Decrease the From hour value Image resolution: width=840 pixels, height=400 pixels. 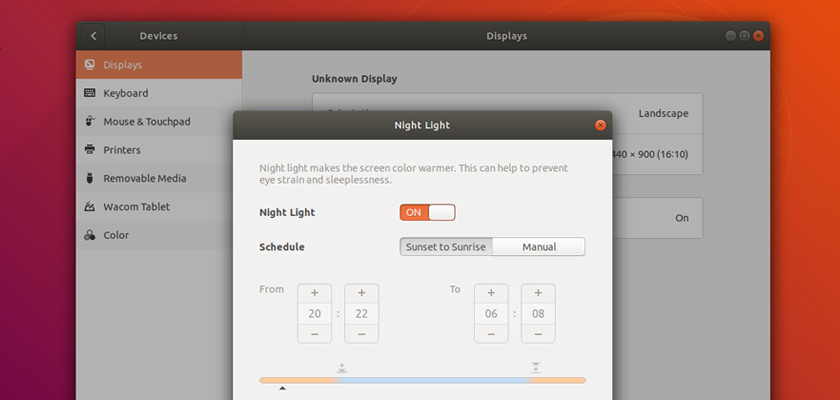click(314, 334)
